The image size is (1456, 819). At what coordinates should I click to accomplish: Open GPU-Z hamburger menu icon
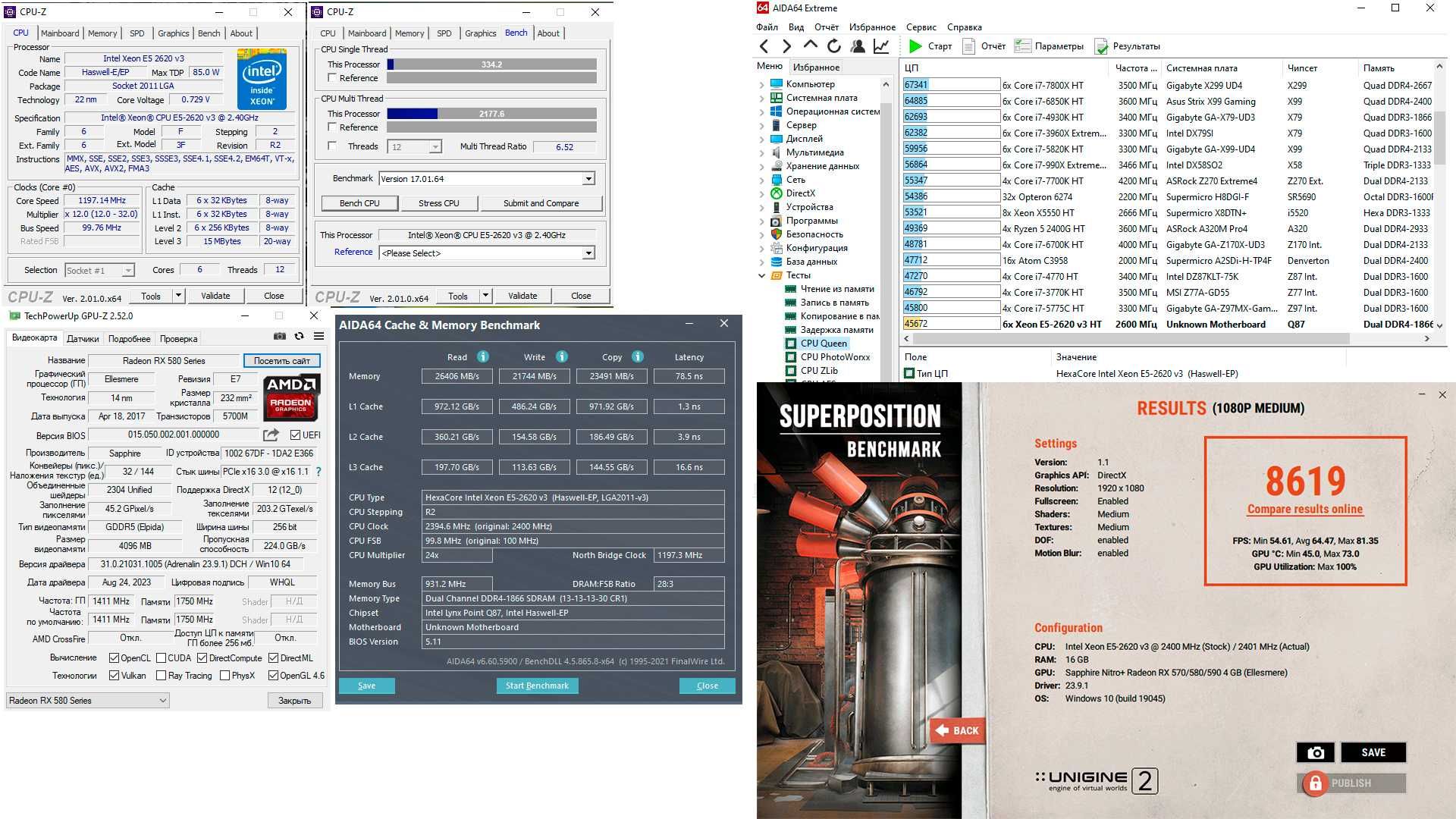coord(318,336)
